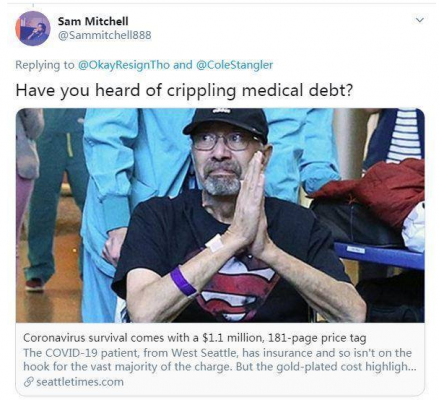The height and width of the screenshot is (400, 439).
Task: Click Sam Mitchell's round profile avatar
Action: pyautogui.click(x=33, y=28)
